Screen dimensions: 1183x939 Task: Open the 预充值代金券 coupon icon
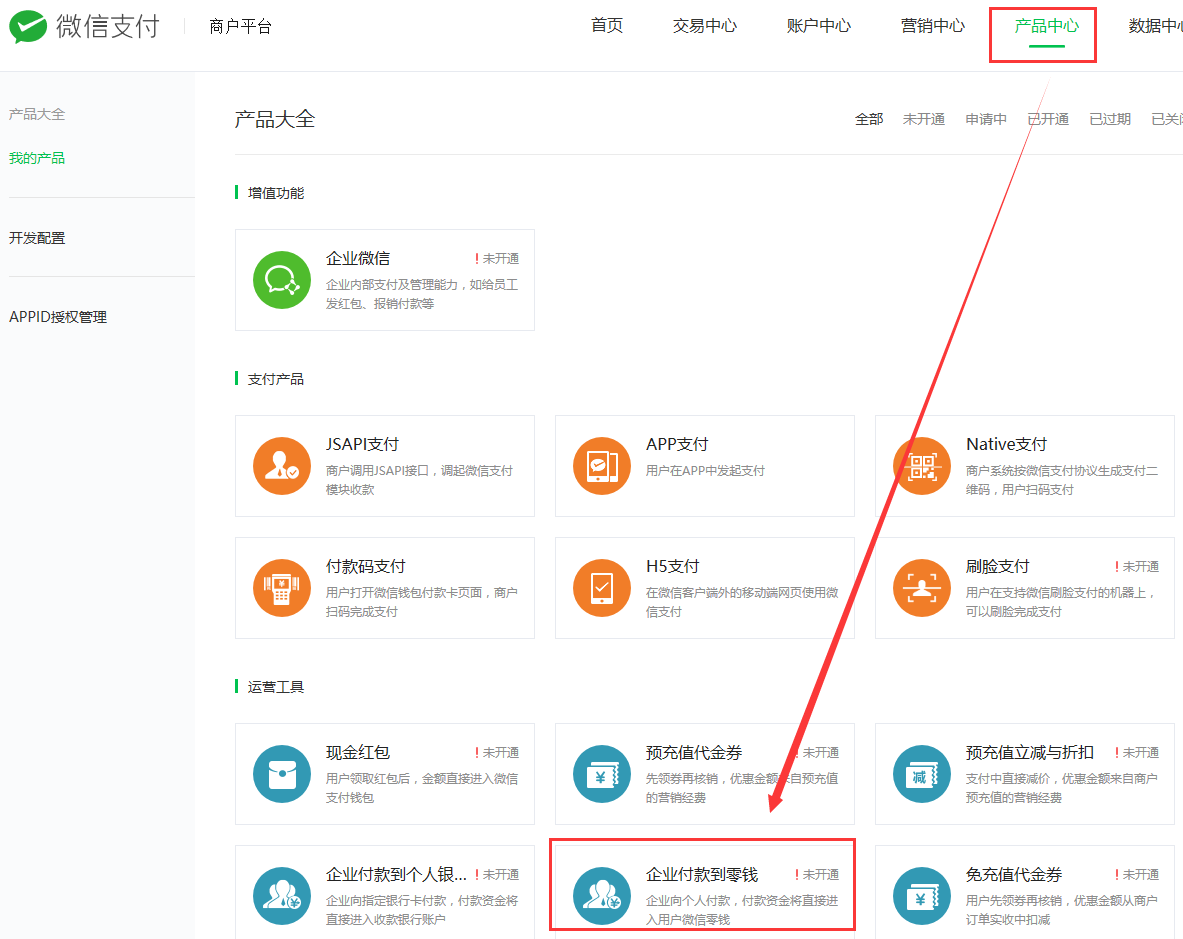tap(601, 775)
